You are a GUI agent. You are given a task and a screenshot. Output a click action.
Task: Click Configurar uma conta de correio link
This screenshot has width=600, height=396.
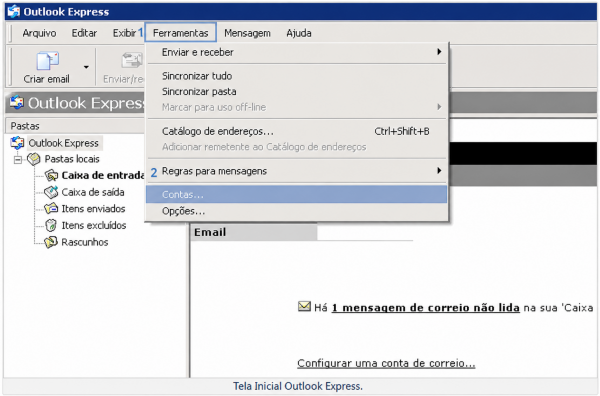coord(386,363)
